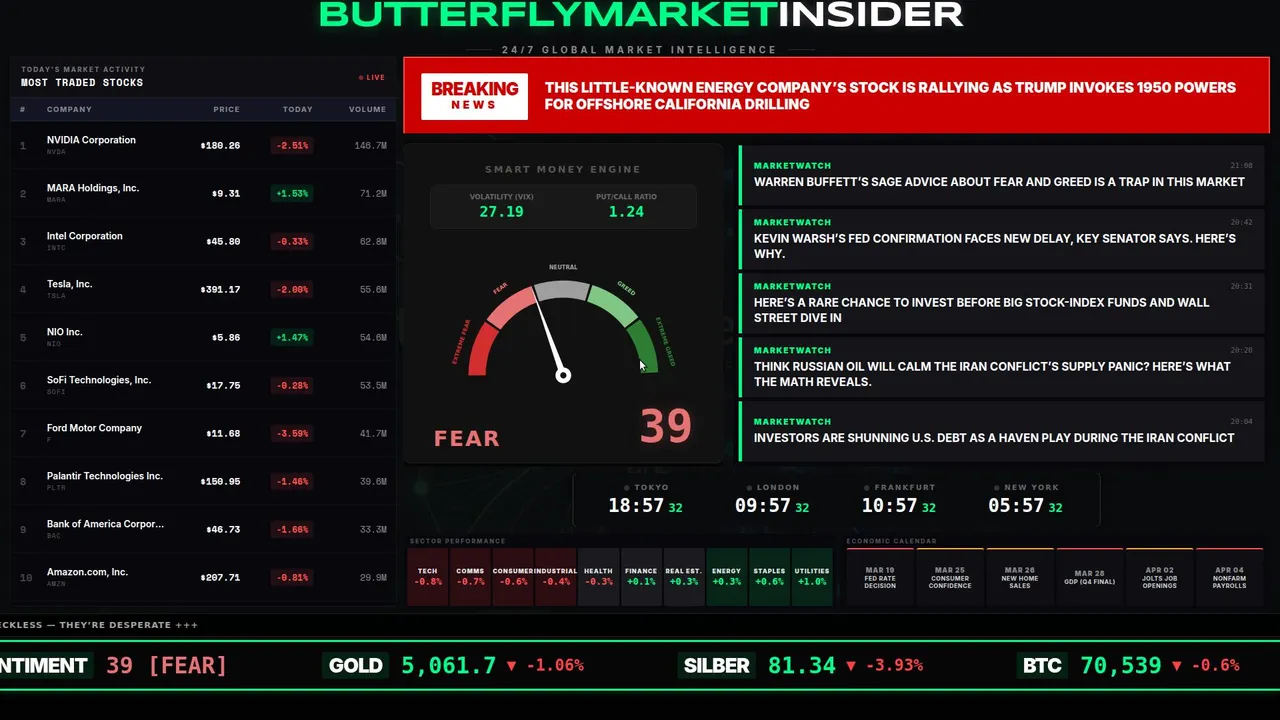Open Kevin Warsh Fed confirmation headline
The width and height of the screenshot is (1280, 720).
click(1002, 239)
